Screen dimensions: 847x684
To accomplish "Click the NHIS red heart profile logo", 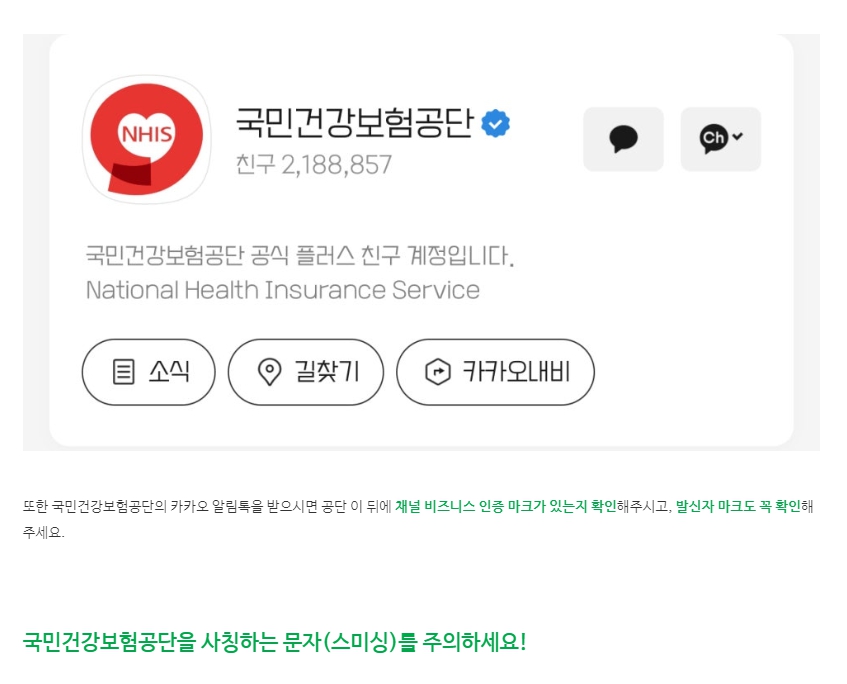I will [x=146, y=139].
